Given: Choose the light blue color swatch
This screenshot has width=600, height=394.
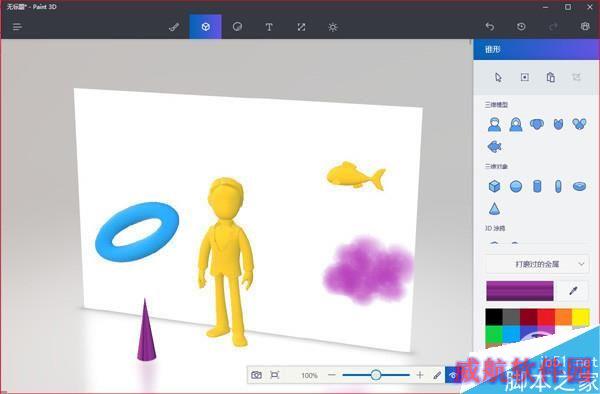Looking at the screenshot, I should [511, 334].
